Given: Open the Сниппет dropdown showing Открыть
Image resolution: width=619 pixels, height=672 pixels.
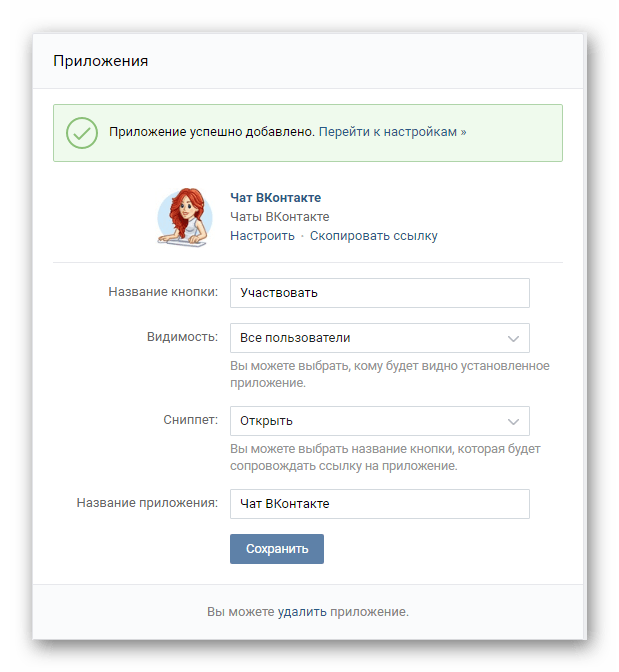Looking at the screenshot, I should (x=380, y=421).
